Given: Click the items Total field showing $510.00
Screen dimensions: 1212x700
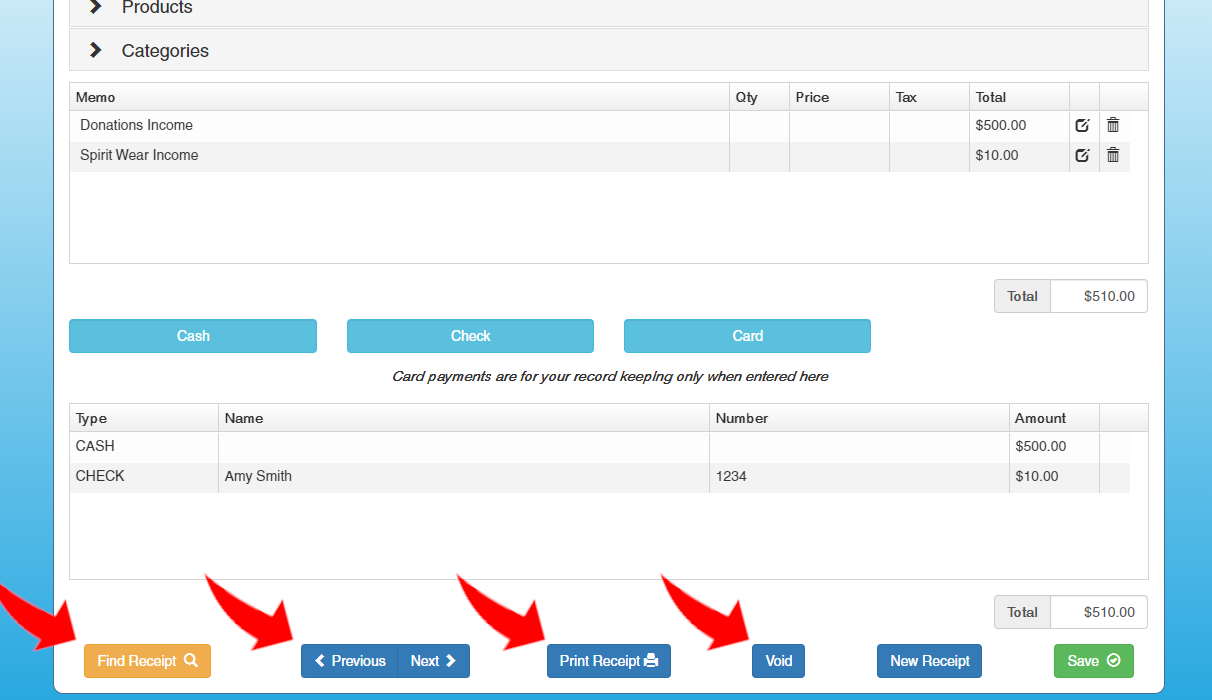Looking at the screenshot, I should pyautogui.click(x=1098, y=296).
